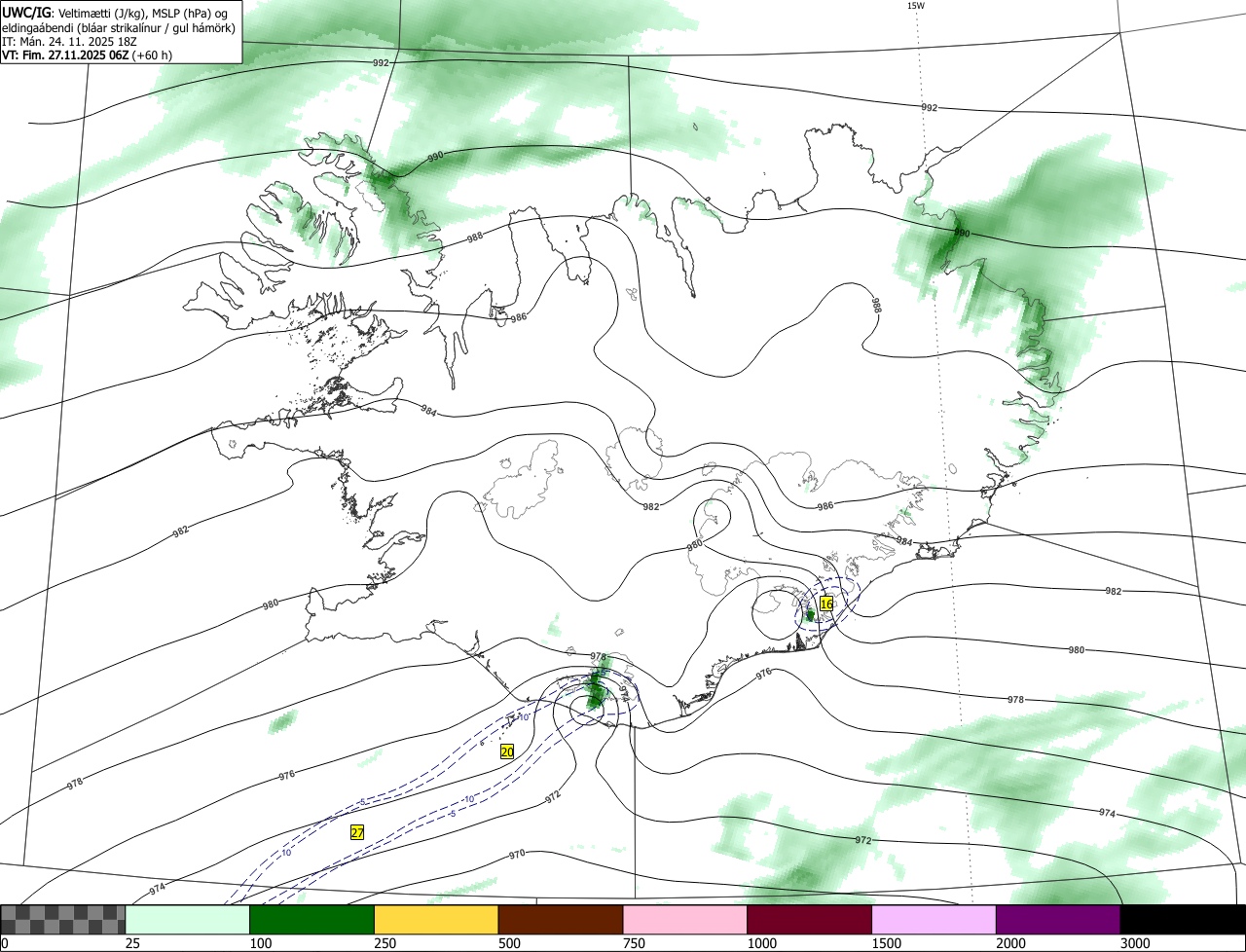Click the checkered gray 0–25 legend swatch
The image size is (1246, 952).
[x=63, y=920]
